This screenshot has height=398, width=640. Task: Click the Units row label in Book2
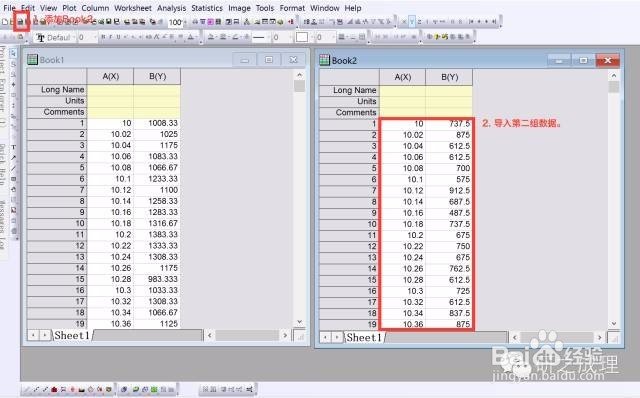pos(349,101)
